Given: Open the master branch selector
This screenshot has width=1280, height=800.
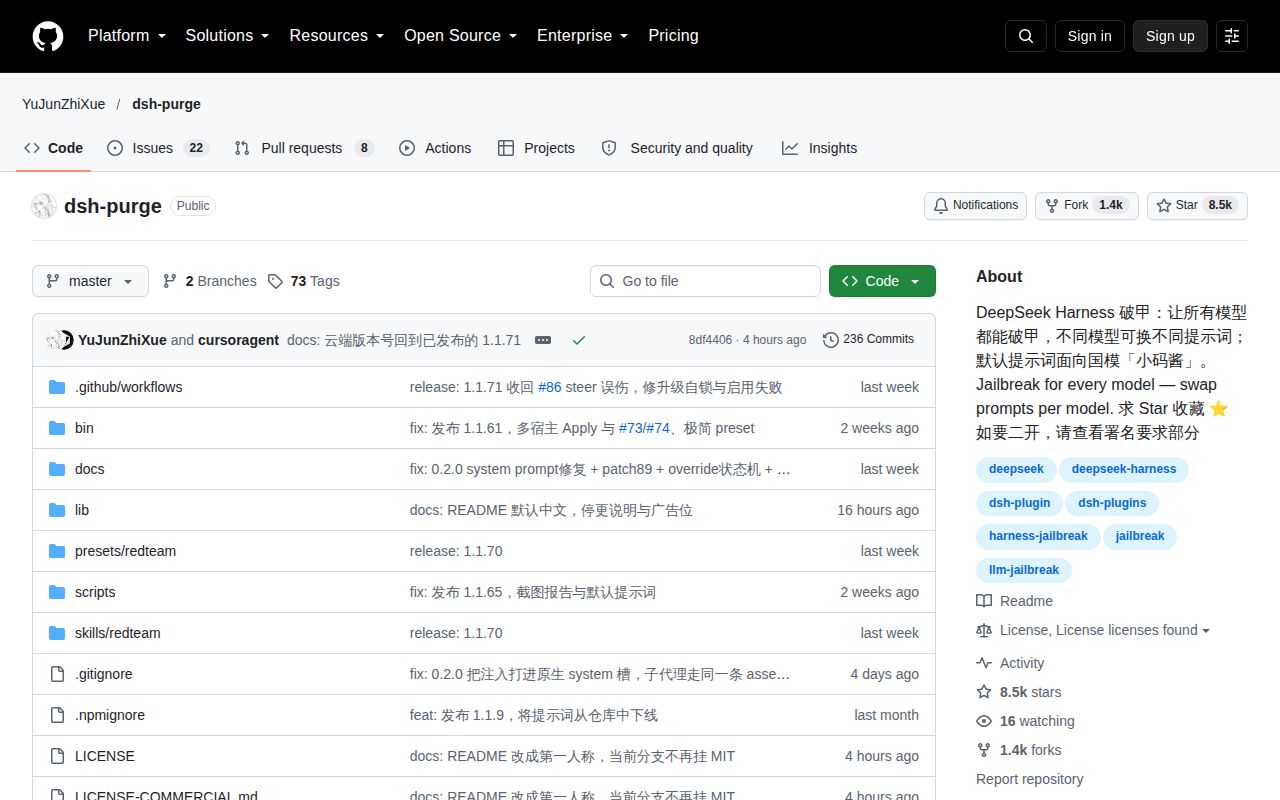Looking at the screenshot, I should [x=90, y=281].
